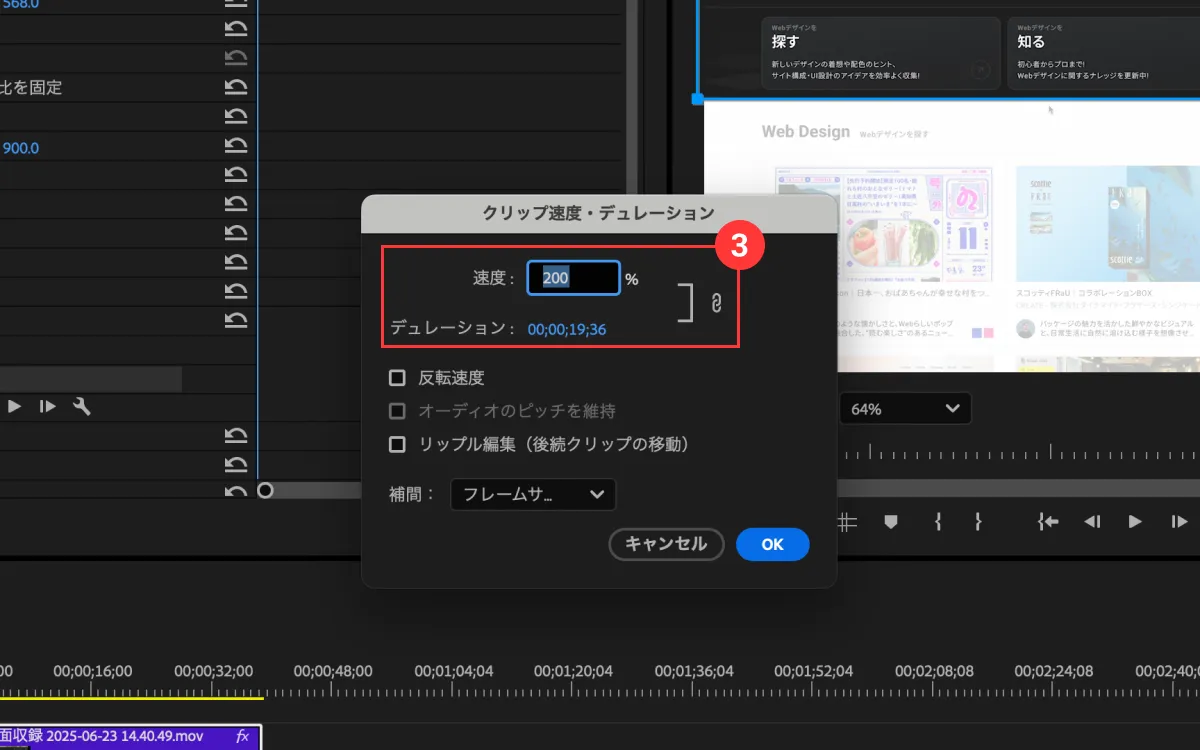Click the Mark Out bracket icon
This screenshot has width=1200, height=750.
(978, 521)
